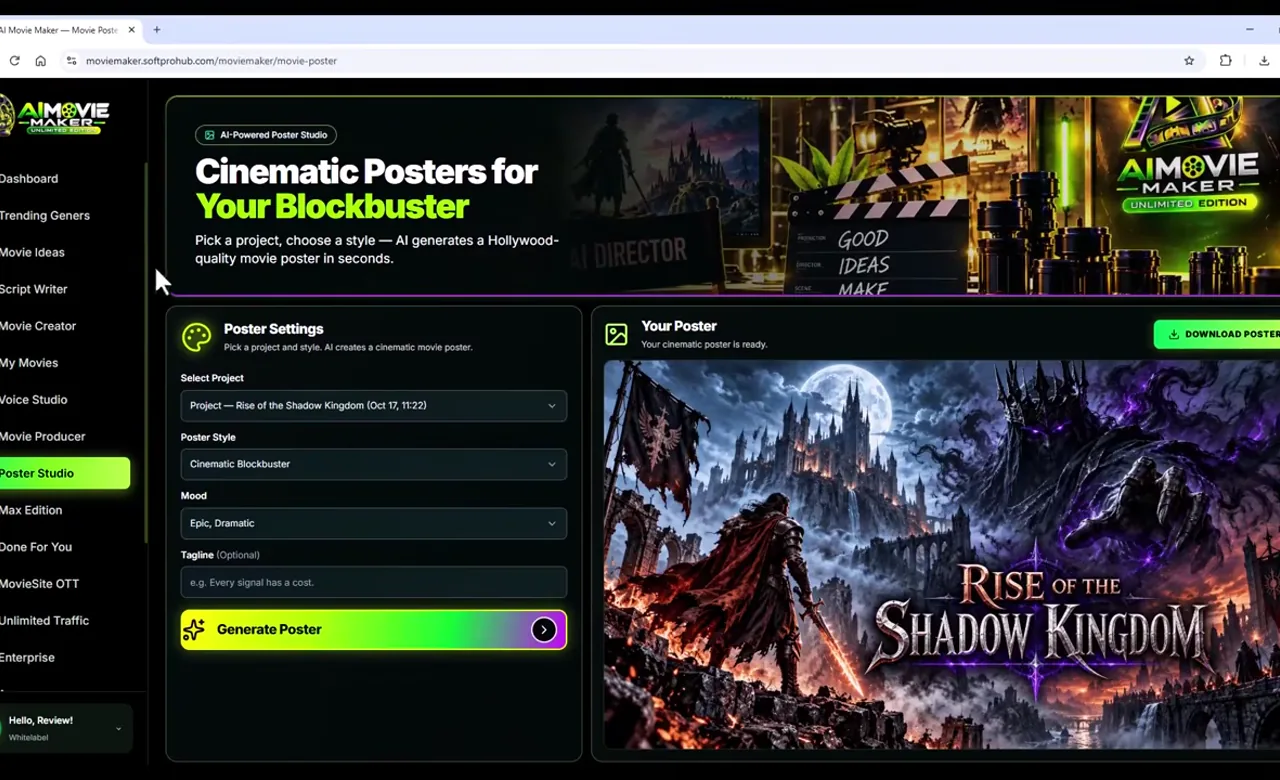Go to Dashboard in the sidebar
Screen dimensions: 1280x780
click(29, 179)
